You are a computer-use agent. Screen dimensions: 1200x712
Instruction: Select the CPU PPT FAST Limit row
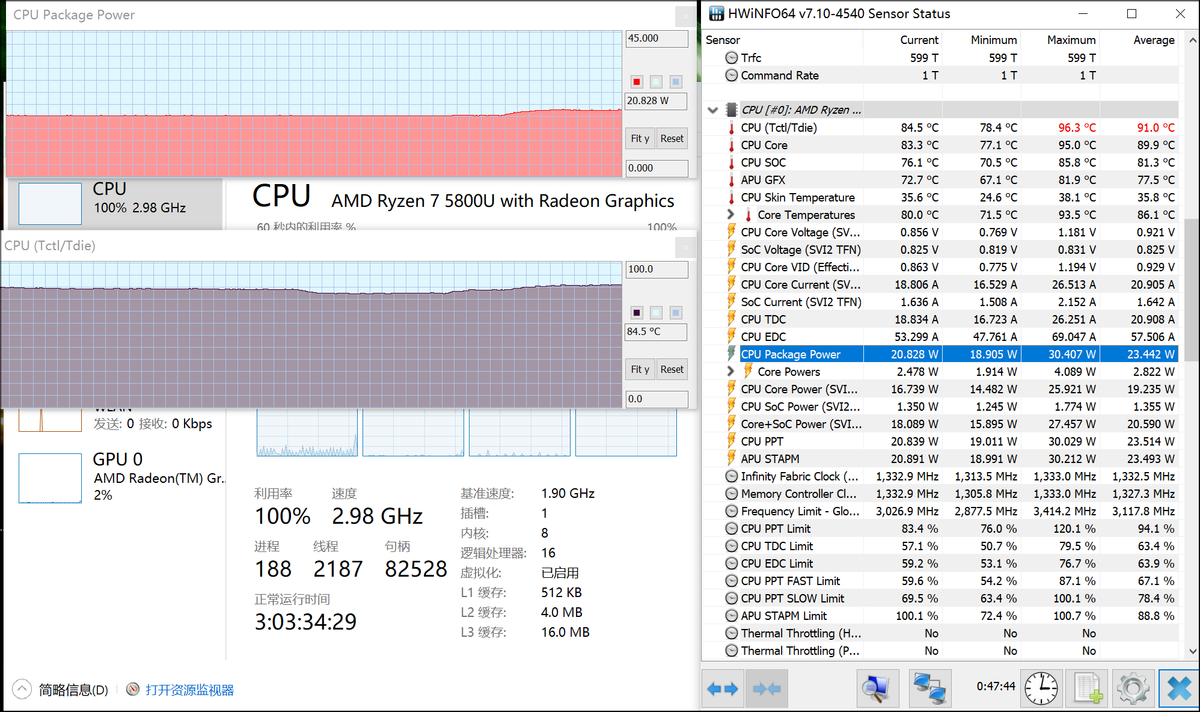(940, 581)
